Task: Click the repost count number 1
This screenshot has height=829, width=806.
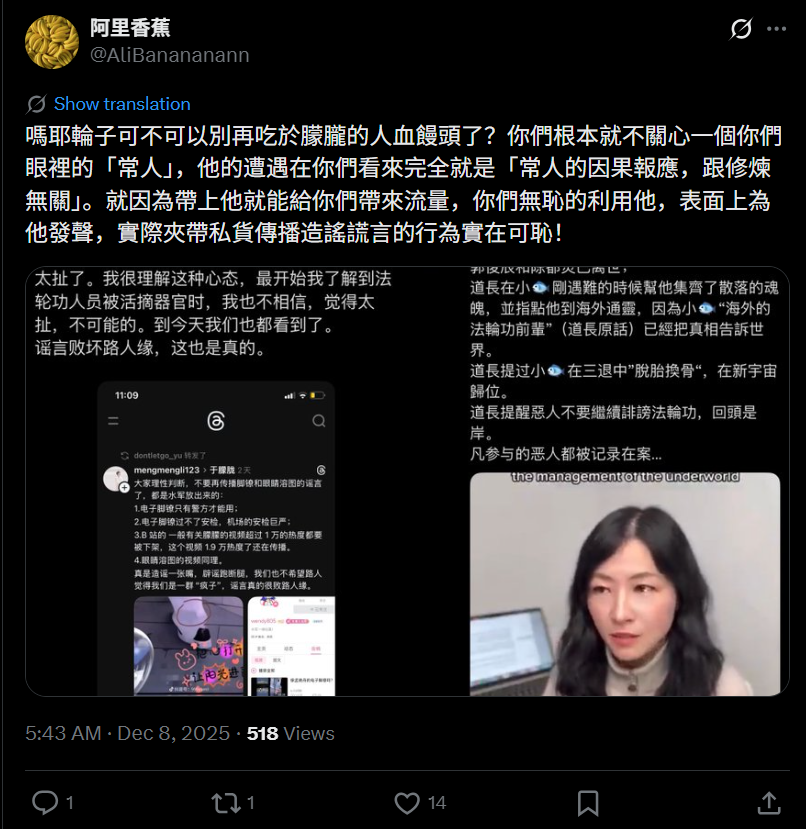Action: click(251, 803)
